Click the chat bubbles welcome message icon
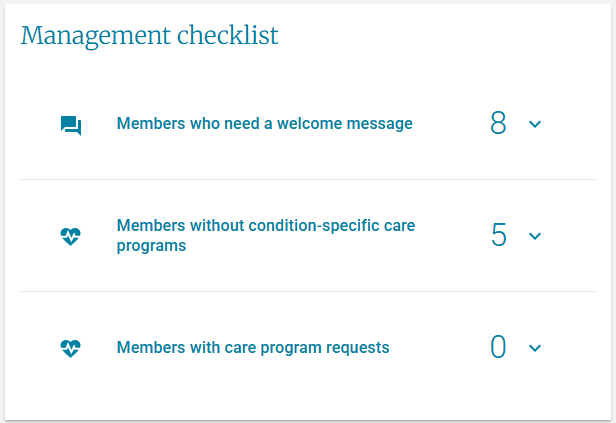This screenshot has height=423, width=616. 70,125
